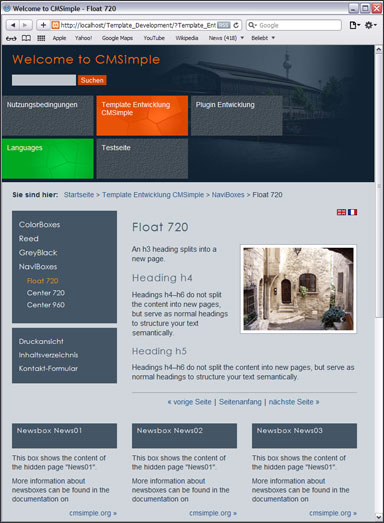
Task: Switch language via the UK flag
Action: pyautogui.click(x=341, y=212)
